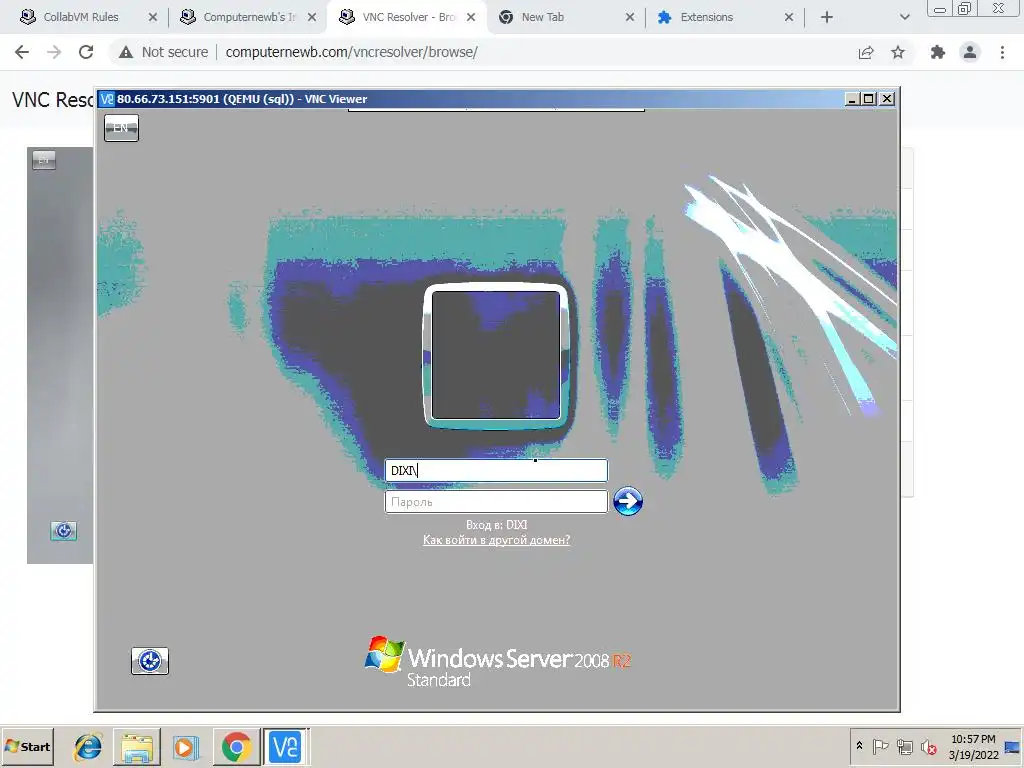Minimize the VNC Viewer window
1024x768 pixels.
tap(852, 99)
